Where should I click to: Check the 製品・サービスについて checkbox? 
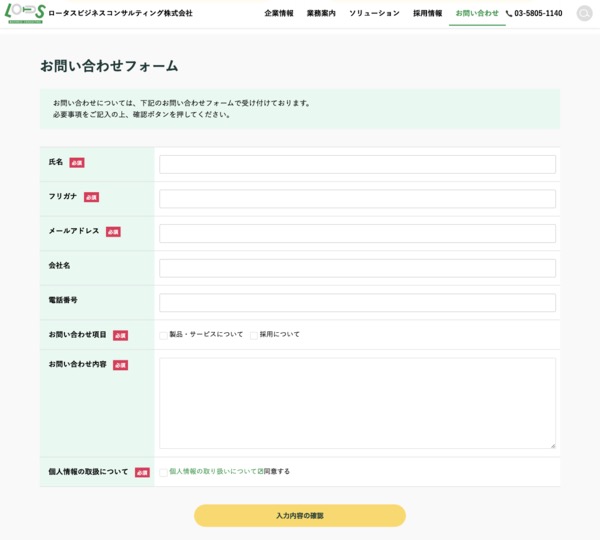tap(163, 336)
